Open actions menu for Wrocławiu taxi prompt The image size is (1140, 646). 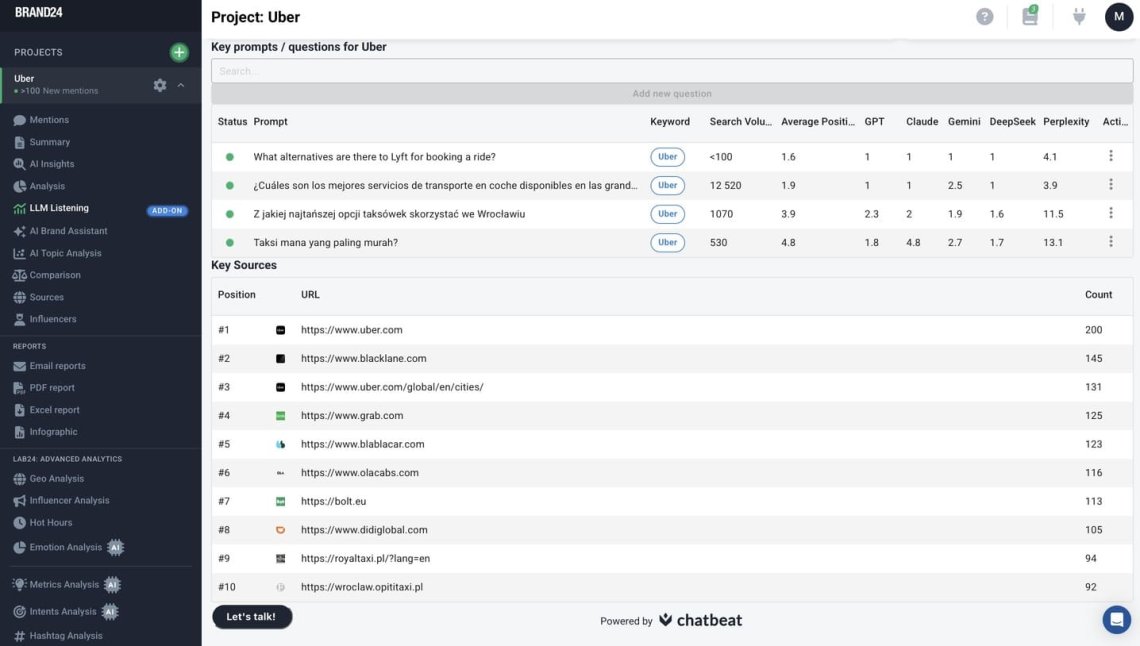point(1110,213)
